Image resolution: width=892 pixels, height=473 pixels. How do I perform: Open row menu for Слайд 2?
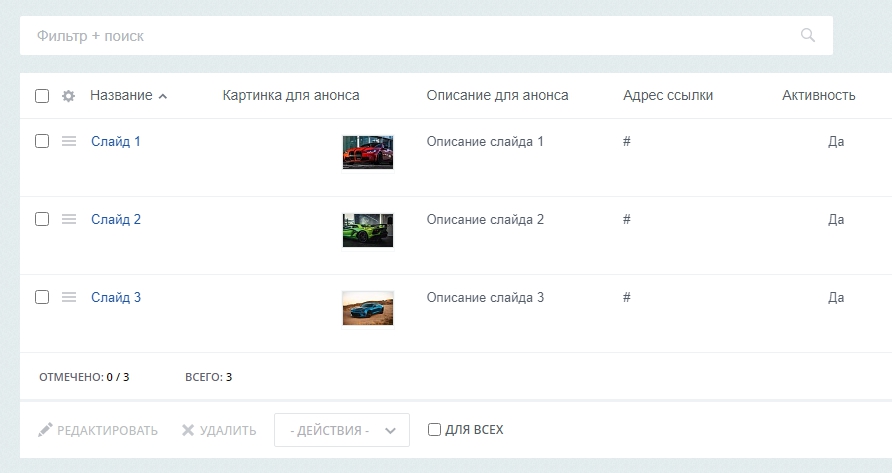69,219
